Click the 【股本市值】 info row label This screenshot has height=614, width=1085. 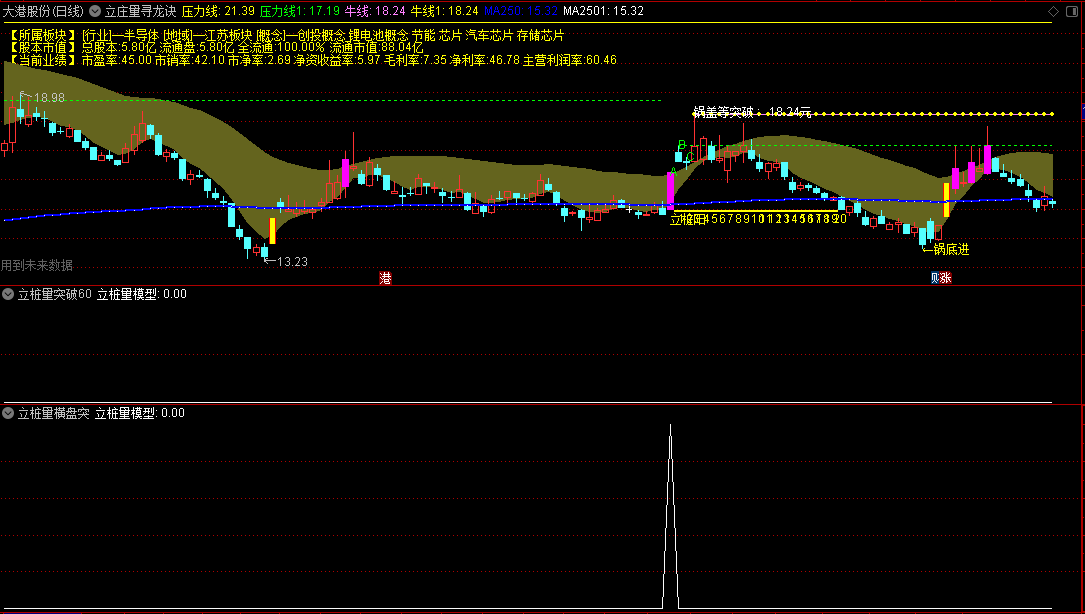(43, 48)
